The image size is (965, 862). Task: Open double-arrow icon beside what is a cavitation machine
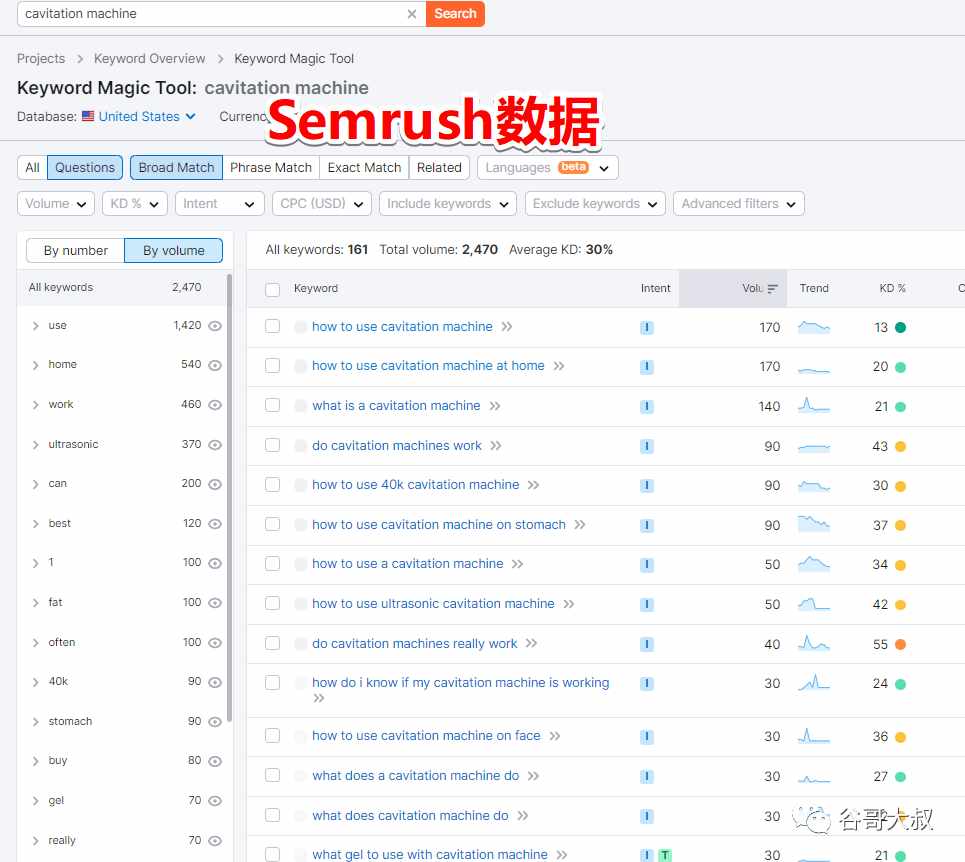[495, 406]
